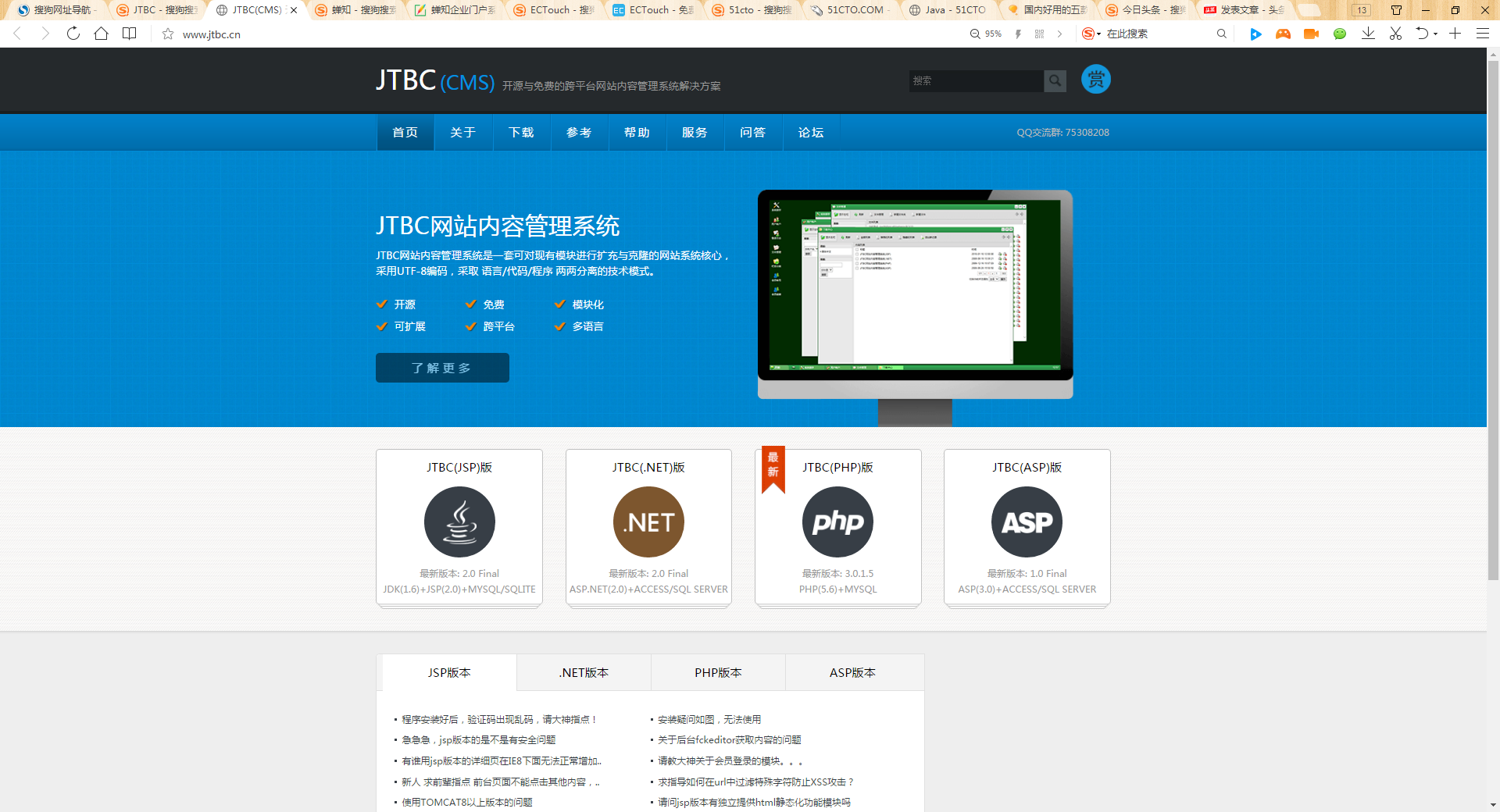Open post 安装疑问如图，无法使用
Viewport: 1500px width, 812px height.
pos(709,720)
